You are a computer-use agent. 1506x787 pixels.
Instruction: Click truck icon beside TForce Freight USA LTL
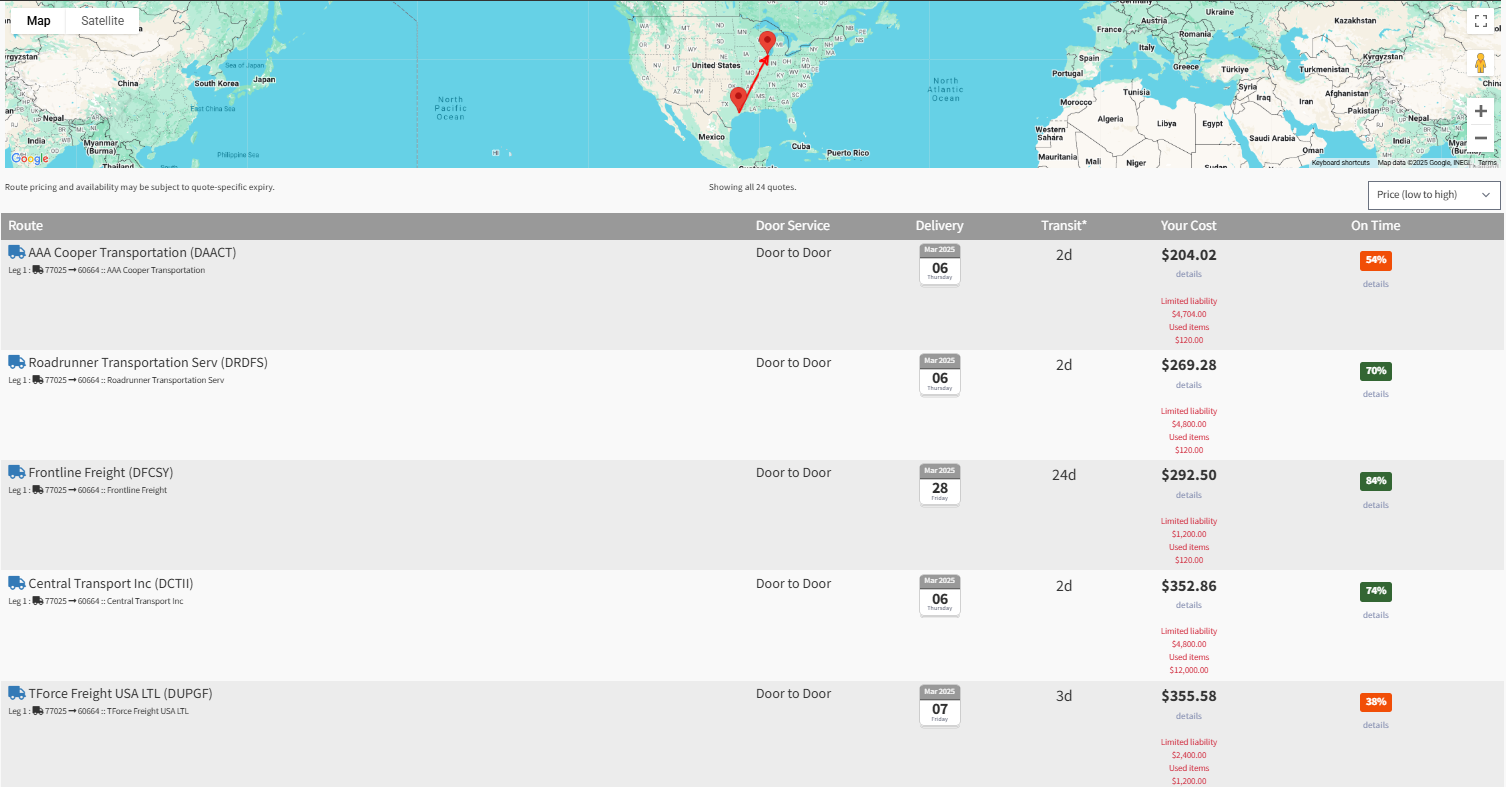coord(17,693)
